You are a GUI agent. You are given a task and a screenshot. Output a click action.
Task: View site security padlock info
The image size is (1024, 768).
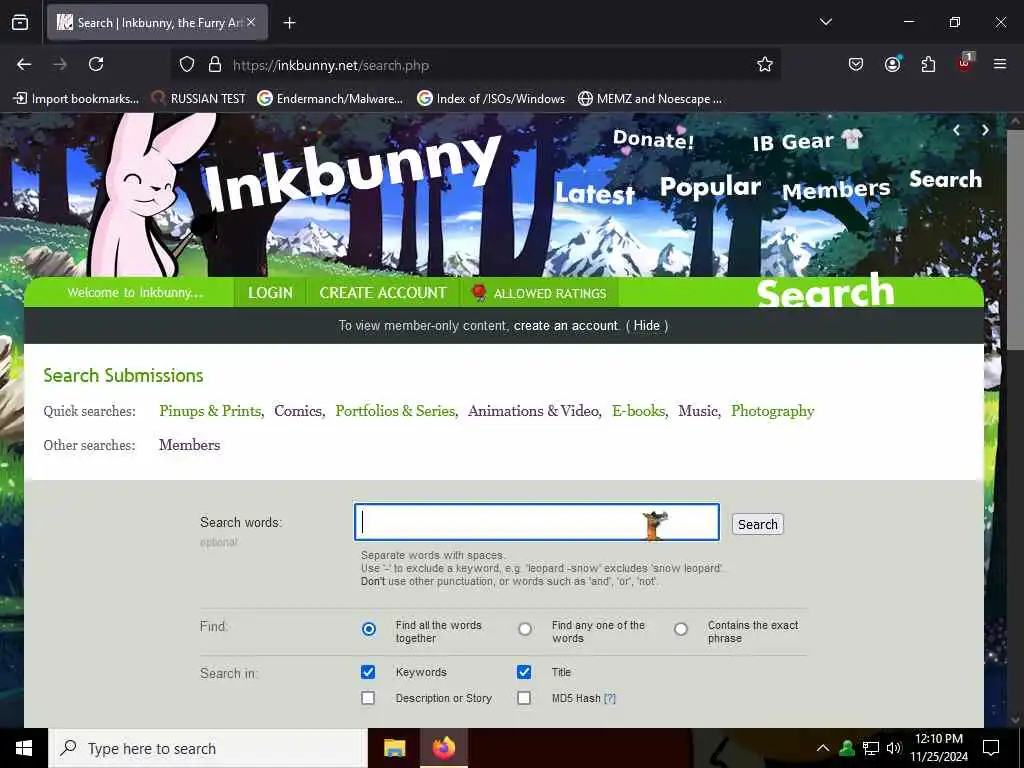pyautogui.click(x=214, y=65)
